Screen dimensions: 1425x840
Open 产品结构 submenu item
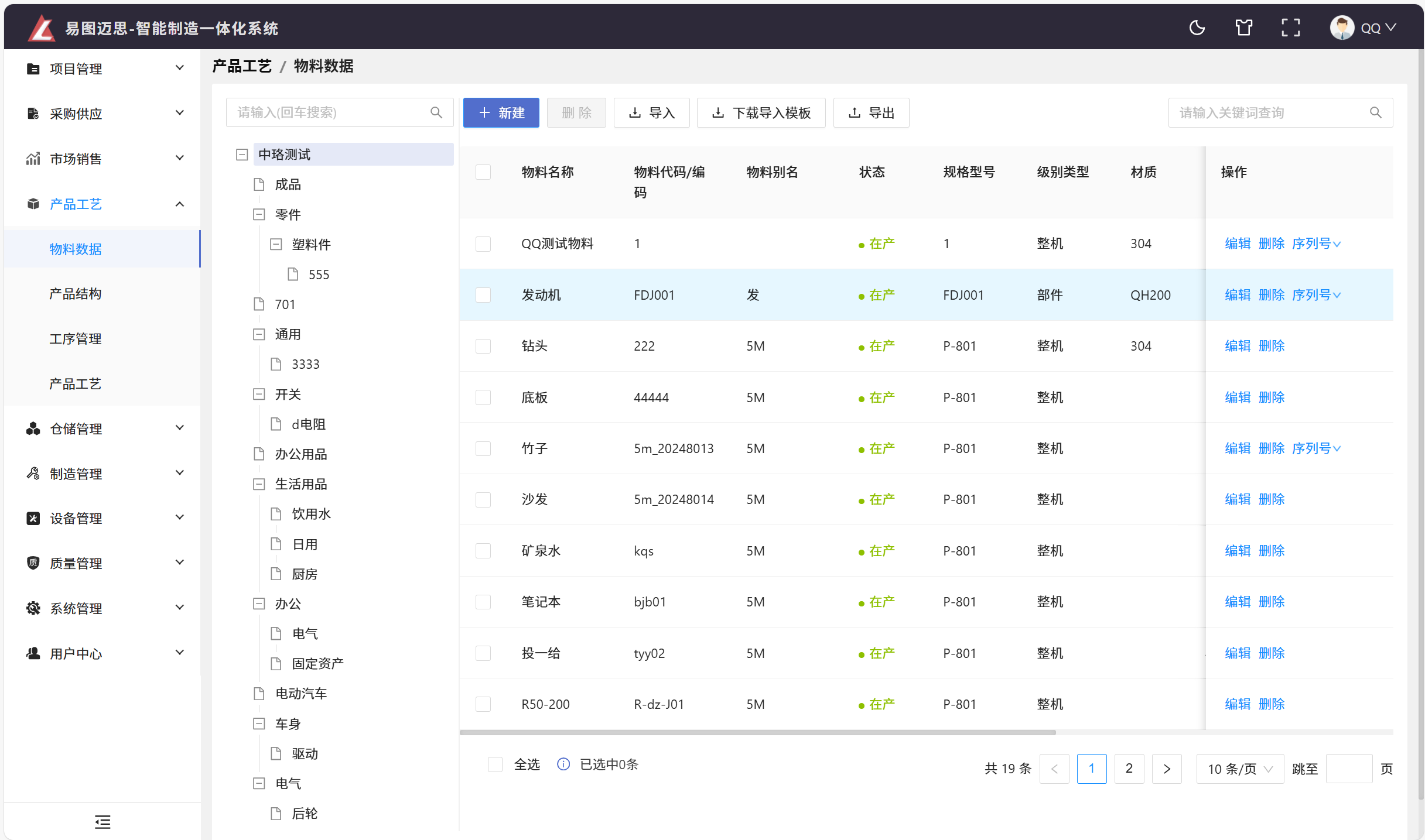click(x=75, y=294)
